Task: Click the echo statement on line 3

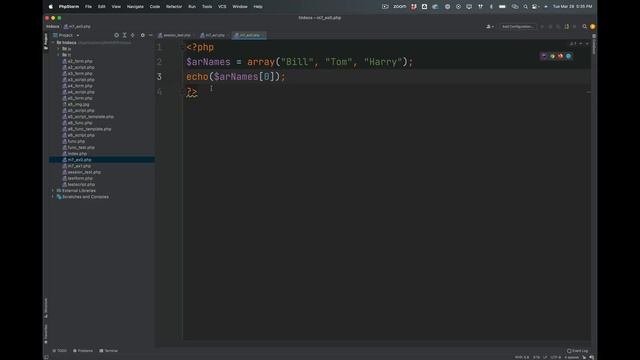Action: [236, 77]
